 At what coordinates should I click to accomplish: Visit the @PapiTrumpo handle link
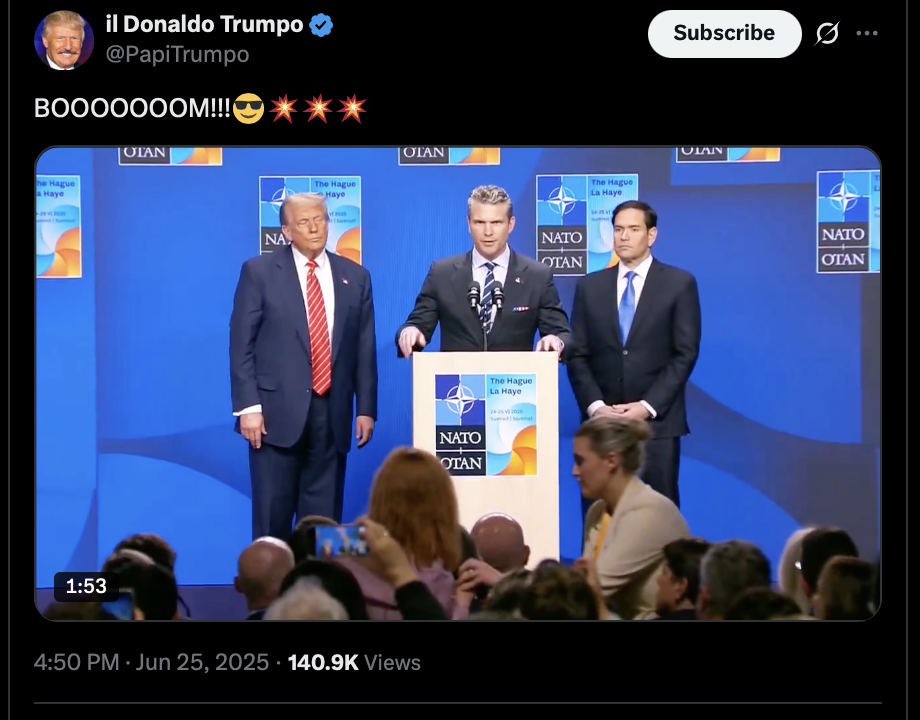178,55
